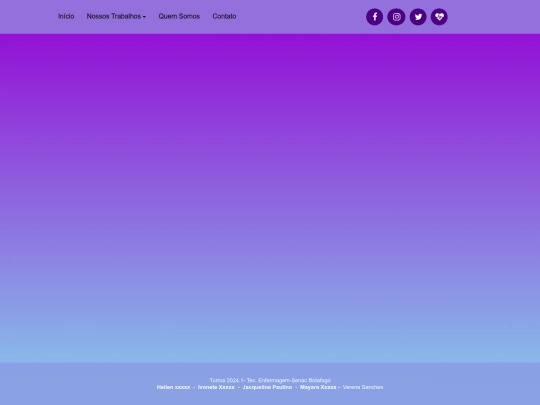540x405 pixels.
Task: Go to the Início page
Action: pos(66,17)
